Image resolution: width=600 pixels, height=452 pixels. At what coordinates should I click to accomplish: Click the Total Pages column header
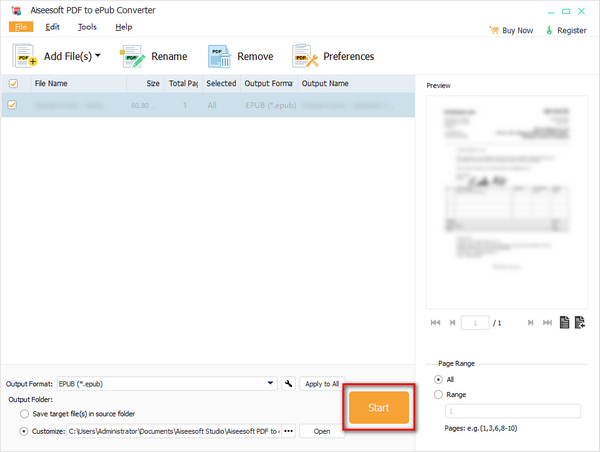(183, 83)
